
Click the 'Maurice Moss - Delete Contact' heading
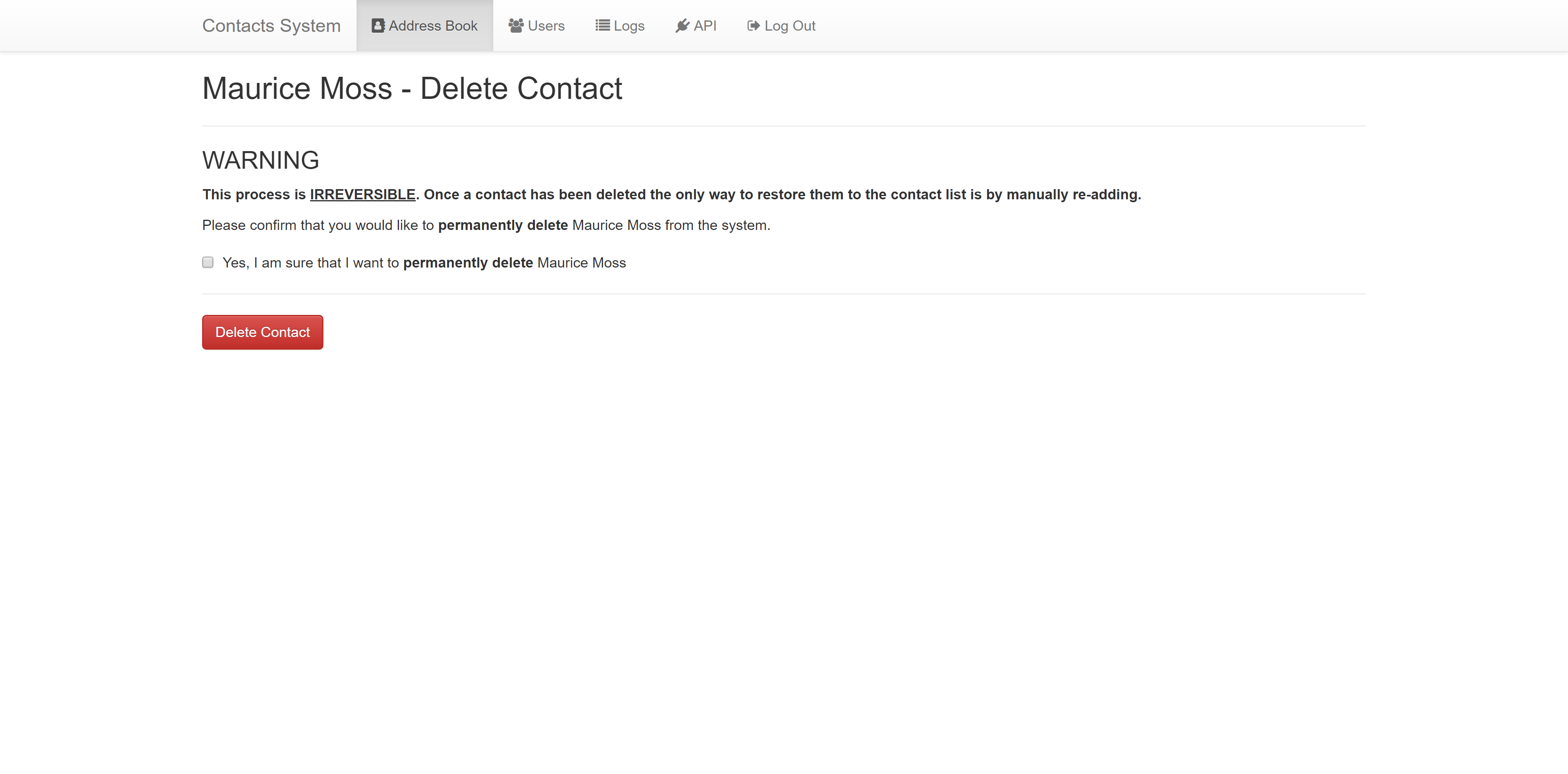[x=412, y=88]
